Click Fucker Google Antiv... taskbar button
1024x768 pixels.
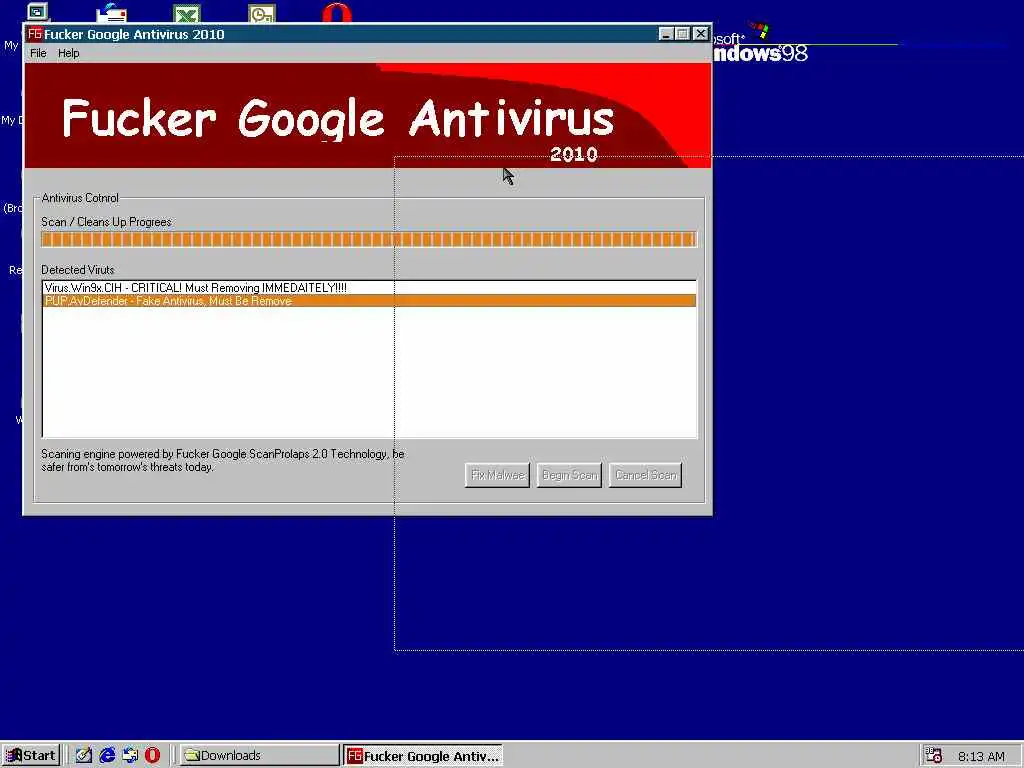click(423, 756)
